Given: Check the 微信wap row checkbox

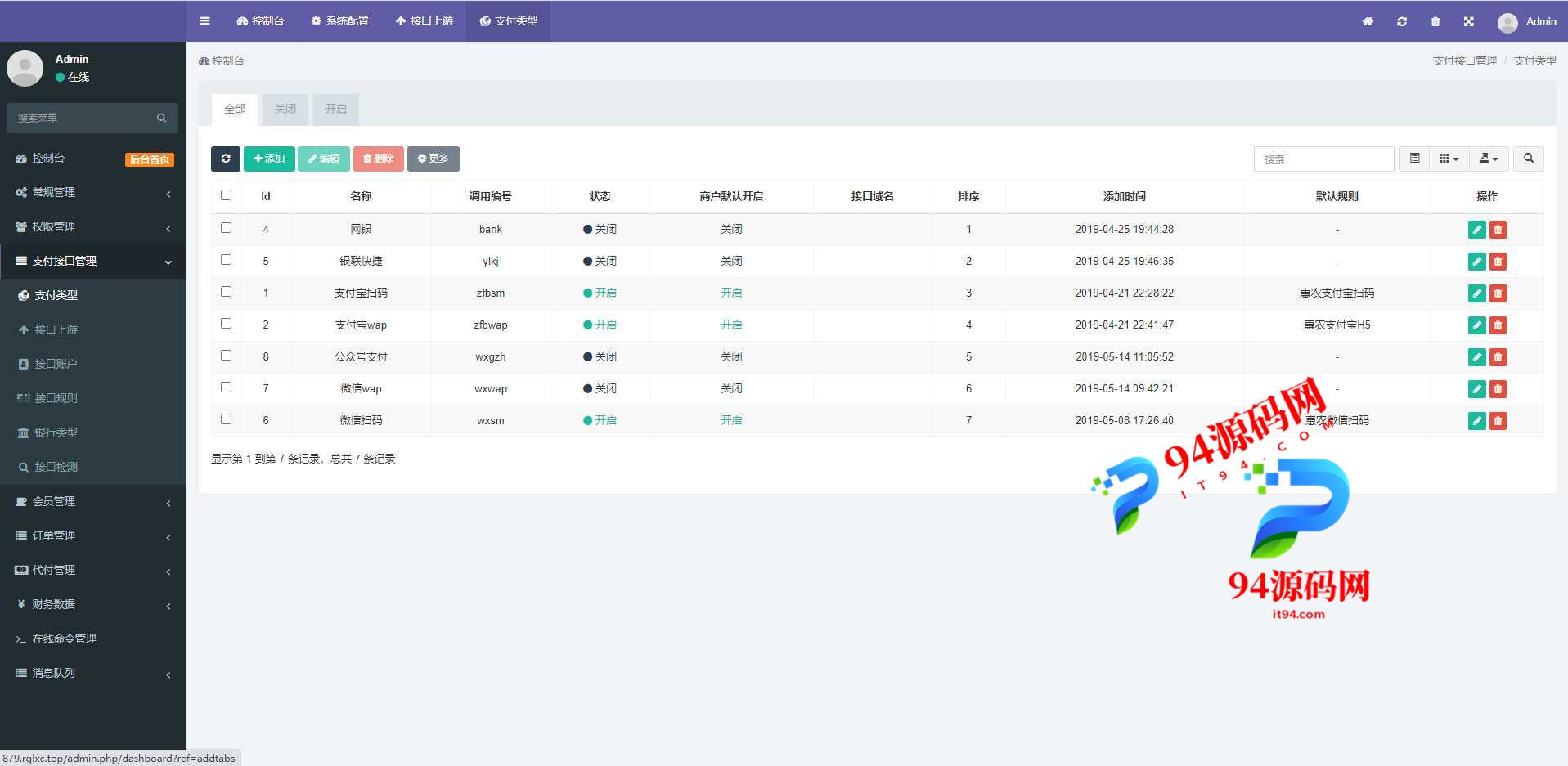Looking at the screenshot, I should [x=226, y=387].
